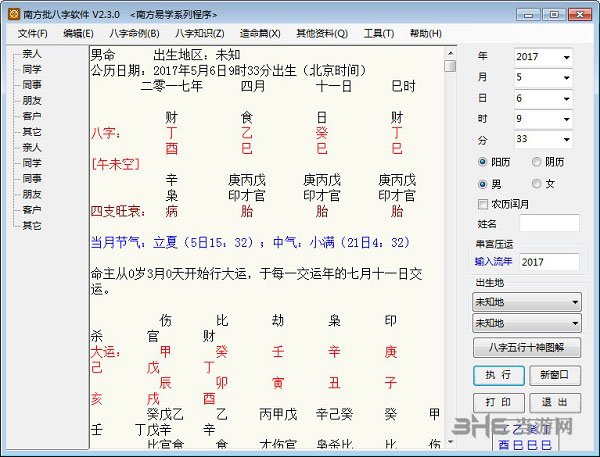The image size is (600, 457).
Task: Select the last 其它 tree item
Action: 32,226
